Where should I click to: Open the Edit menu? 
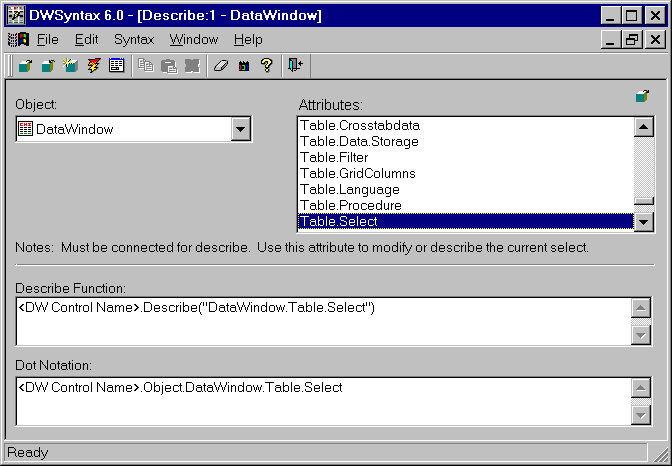87,39
